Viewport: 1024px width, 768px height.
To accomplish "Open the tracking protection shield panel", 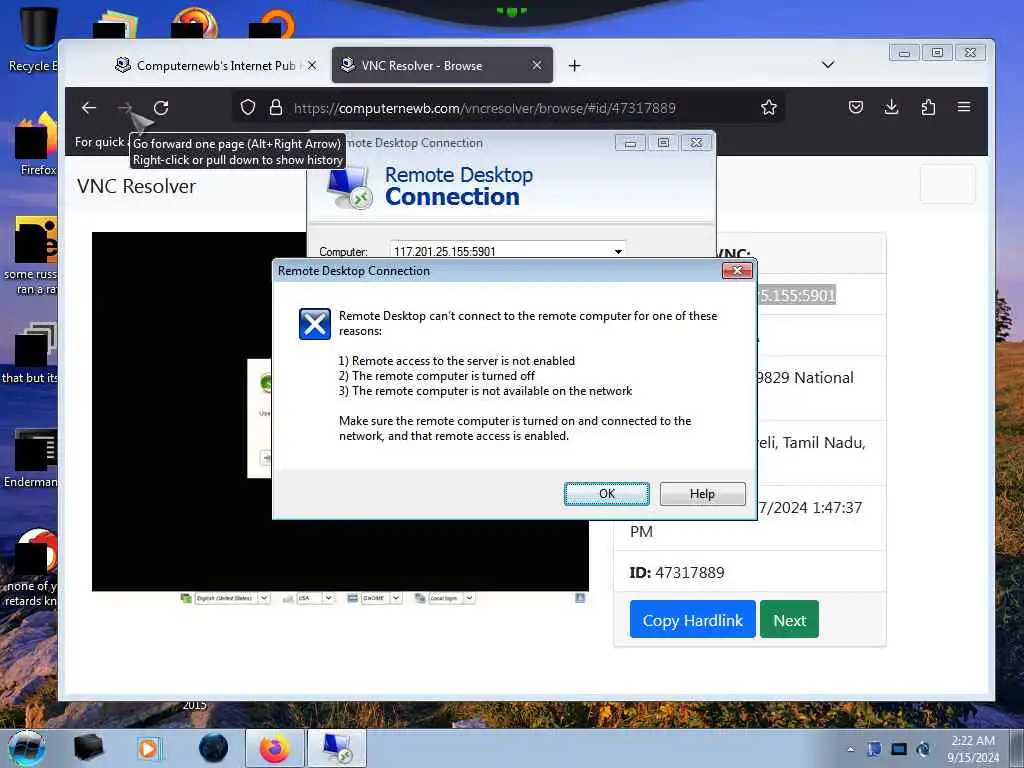I will [x=248, y=107].
